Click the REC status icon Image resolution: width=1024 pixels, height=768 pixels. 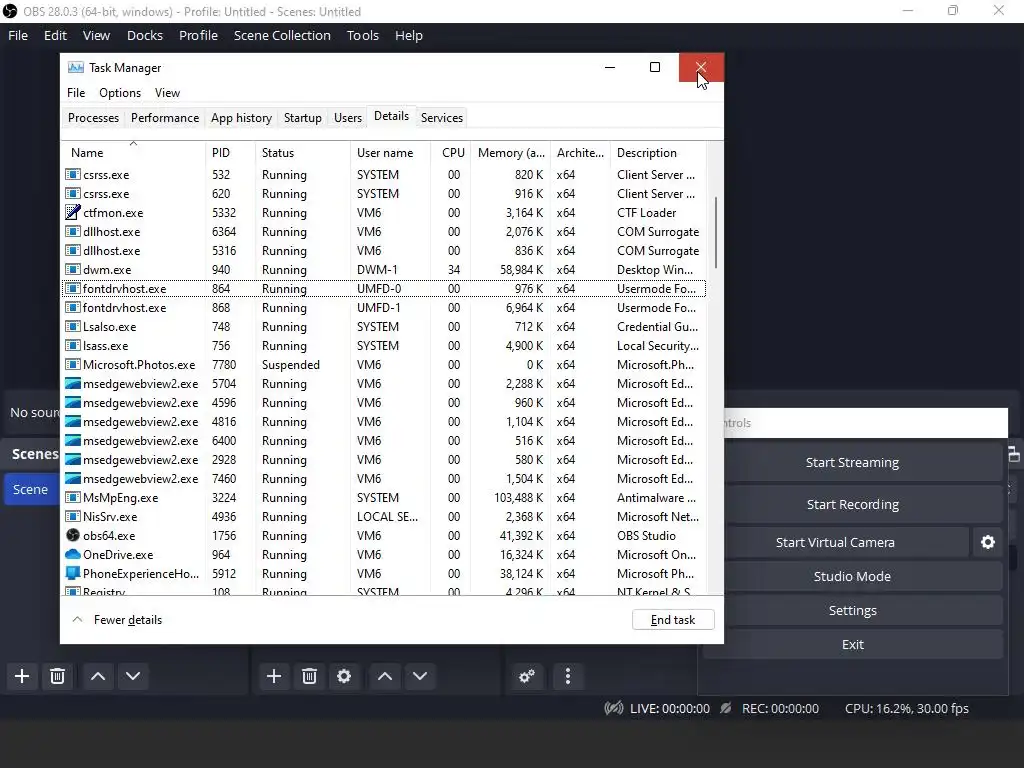coord(726,708)
